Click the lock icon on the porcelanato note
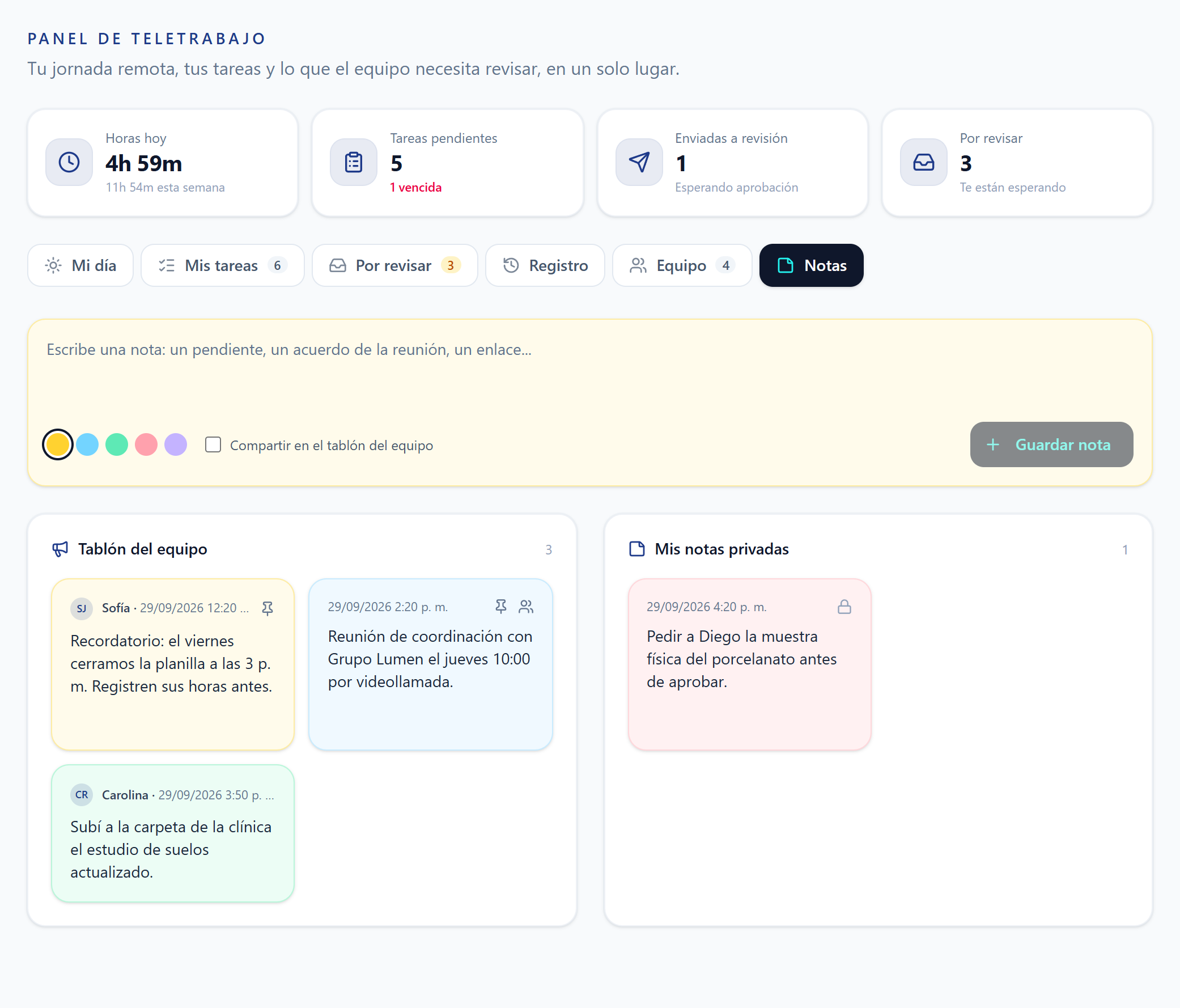The image size is (1180, 1008). 844,606
